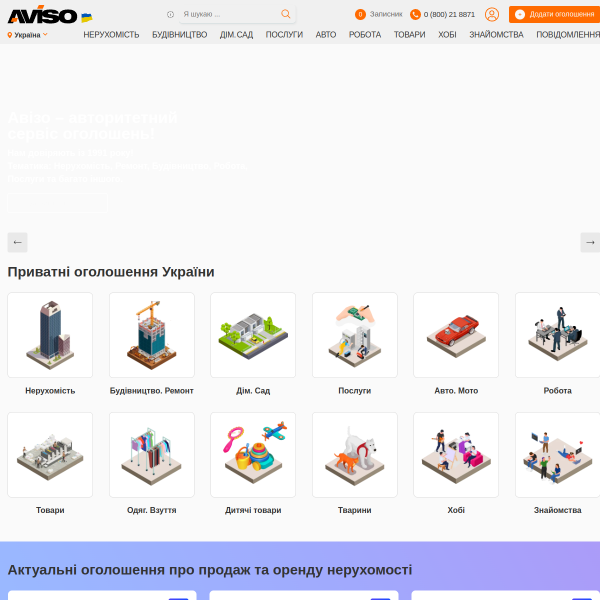The image size is (600, 600).
Task: Click the Одяг. Взуття label
Action: [x=152, y=510]
